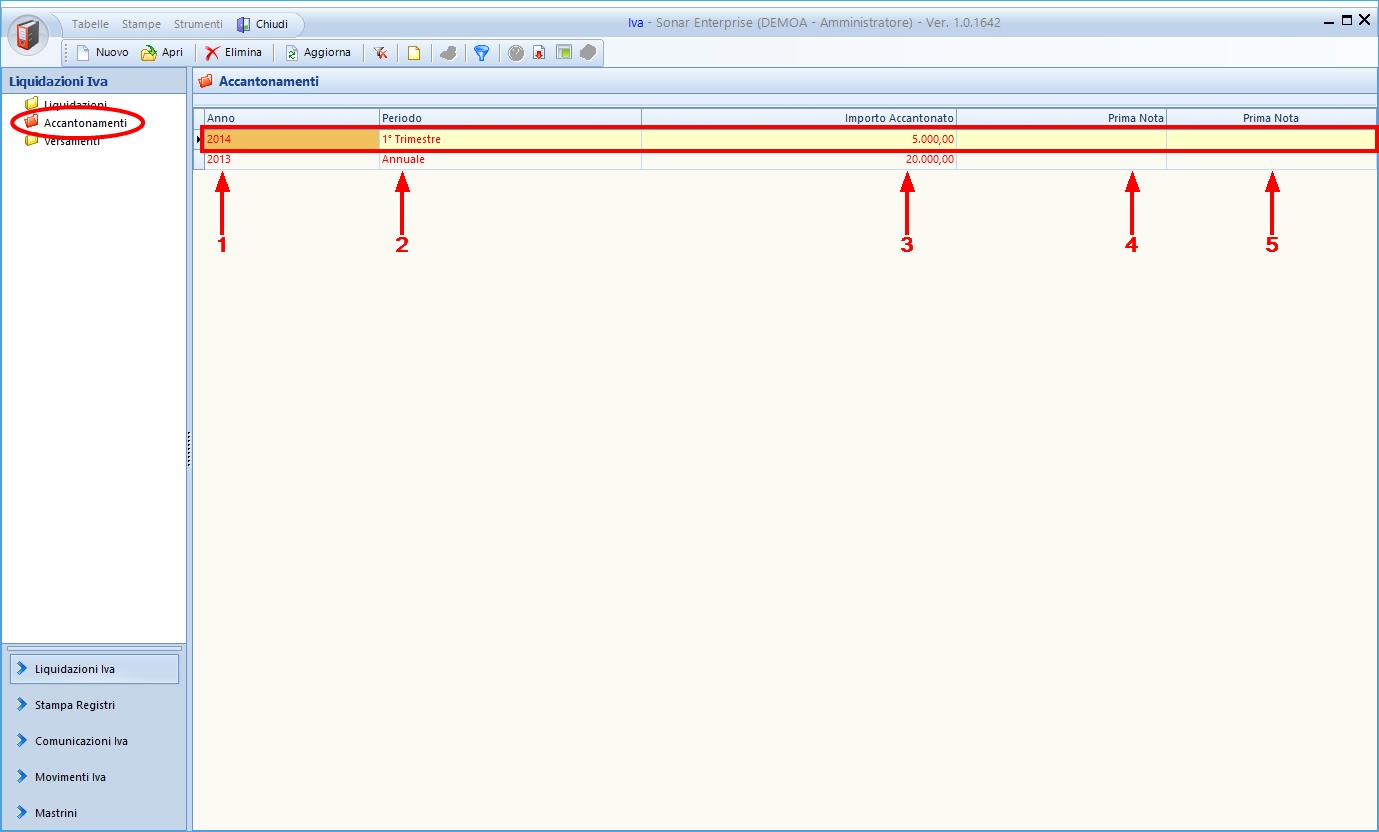This screenshot has height=832, width=1379.
Task: Expand the Comunicazioni Iva section
Action: (81, 741)
